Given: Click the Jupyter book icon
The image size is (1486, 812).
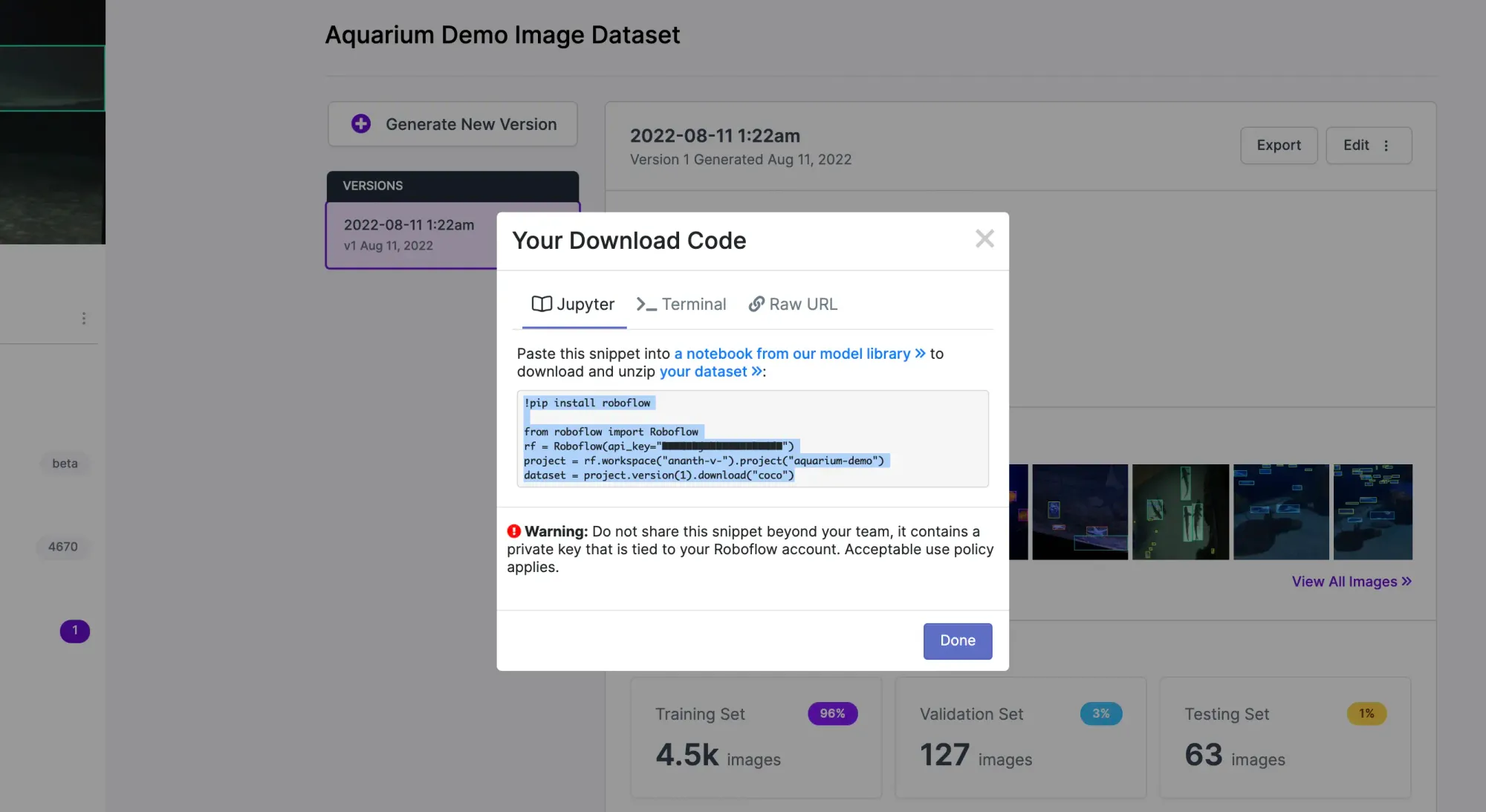Looking at the screenshot, I should (542, 304).
